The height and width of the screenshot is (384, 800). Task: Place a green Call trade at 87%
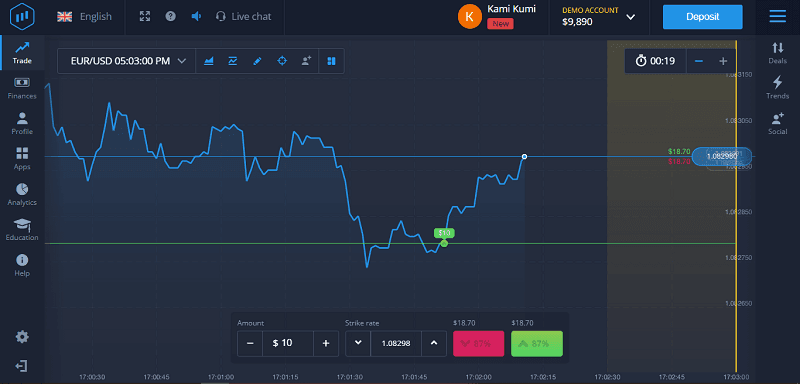pyautogui.click(x=537, y=343)
